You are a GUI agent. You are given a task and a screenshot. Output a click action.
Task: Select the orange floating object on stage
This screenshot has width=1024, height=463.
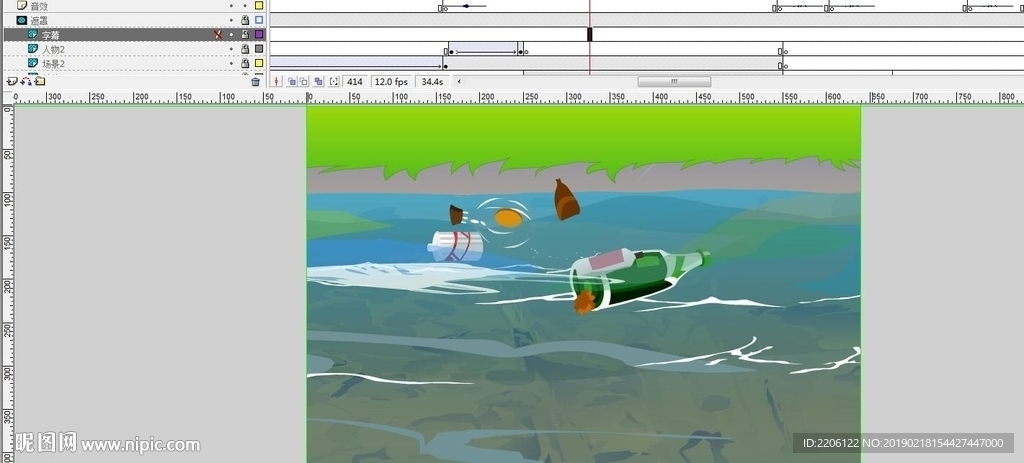coord(508,218)
